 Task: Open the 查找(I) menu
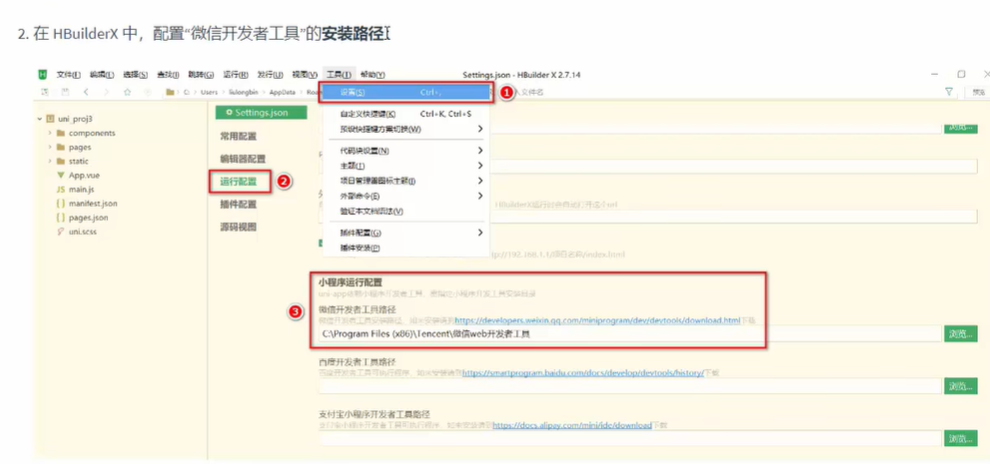tap(168, 74)
